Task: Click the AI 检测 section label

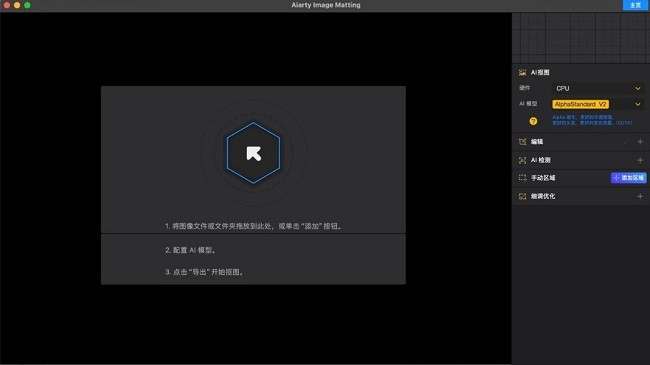Action: [541, 160]
